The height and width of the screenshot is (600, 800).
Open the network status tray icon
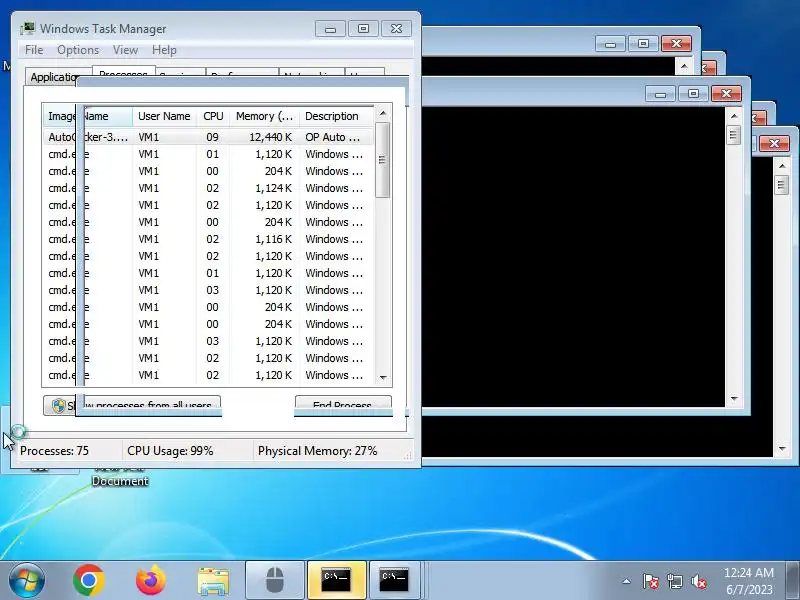point(675,581)
